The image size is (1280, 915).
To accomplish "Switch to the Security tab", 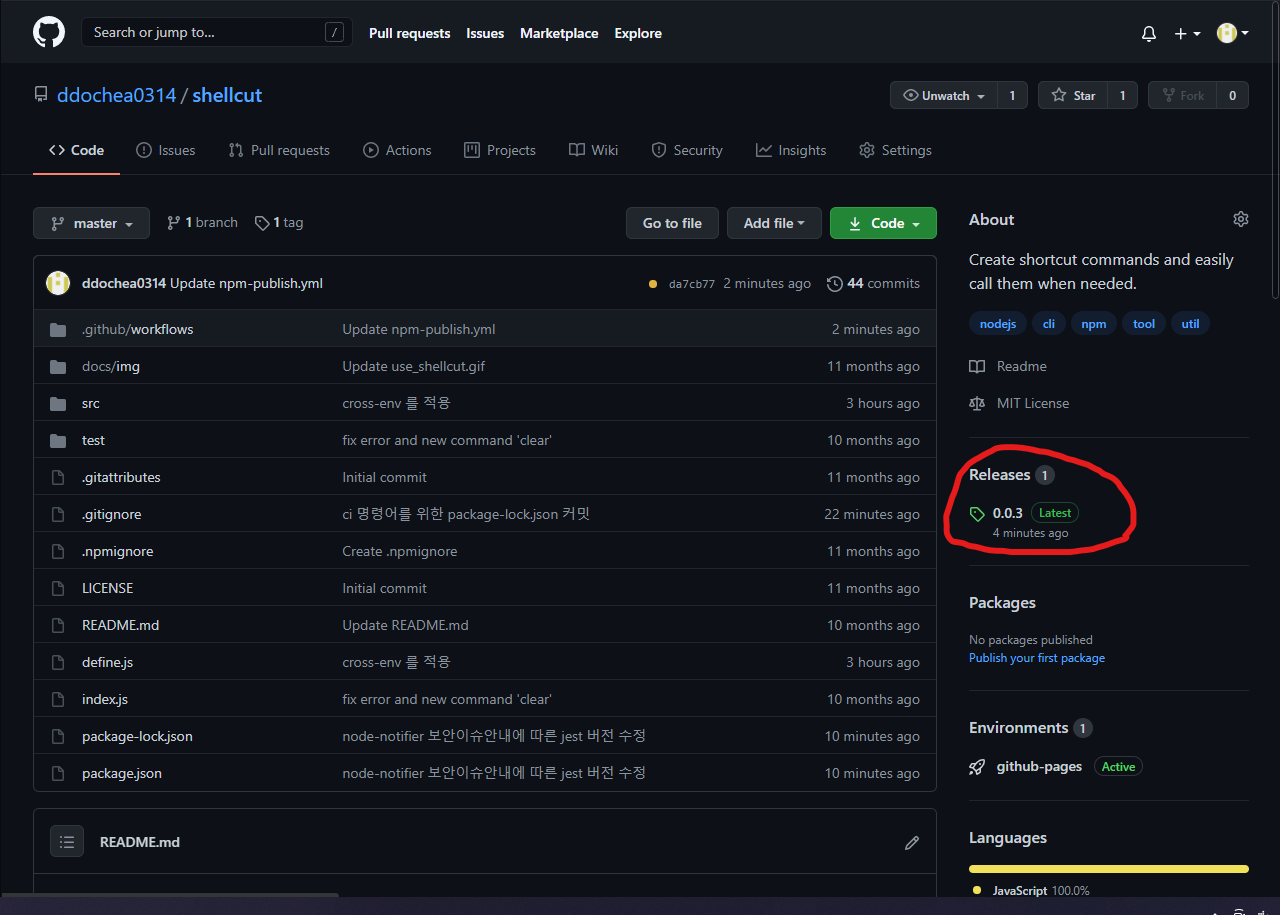I will click(687, 150).
